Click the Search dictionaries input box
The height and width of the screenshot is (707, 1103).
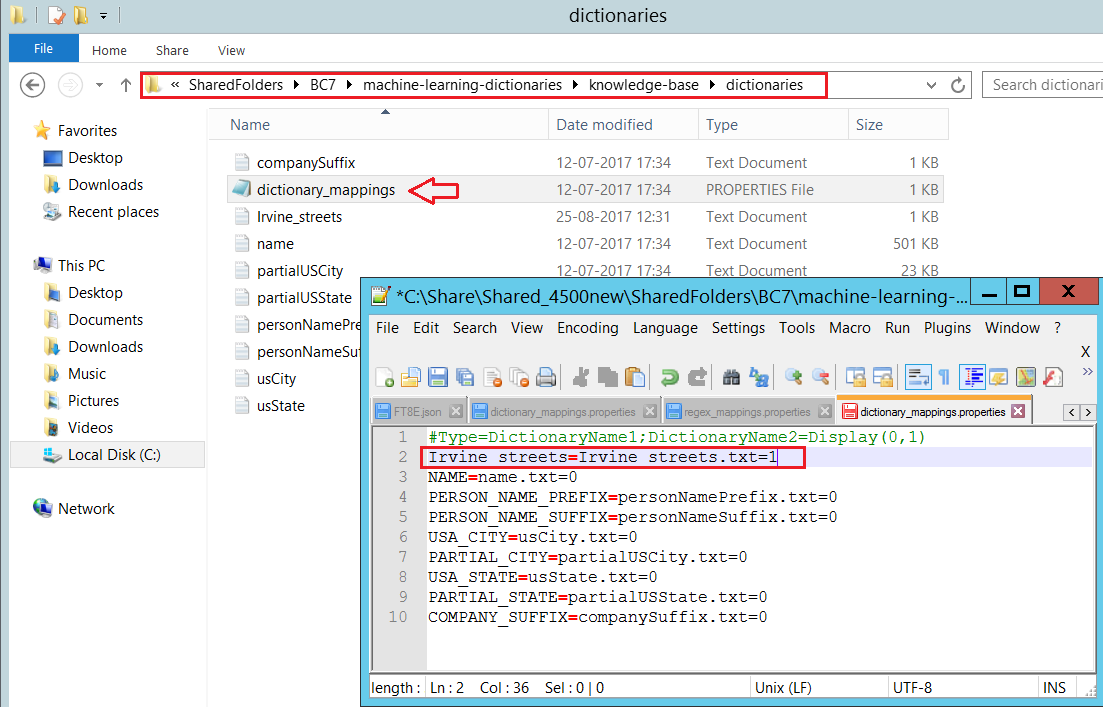pyautogui.click(x=1043, y=85)
